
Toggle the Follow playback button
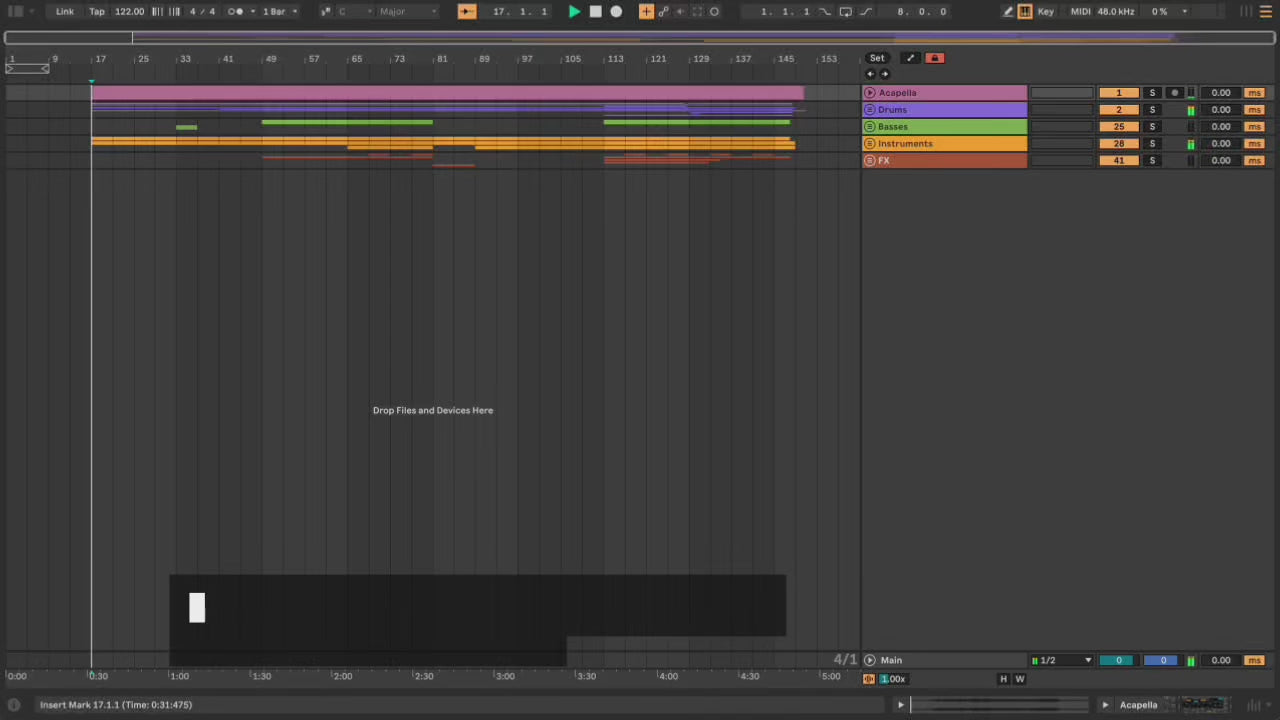click(467, 11)
